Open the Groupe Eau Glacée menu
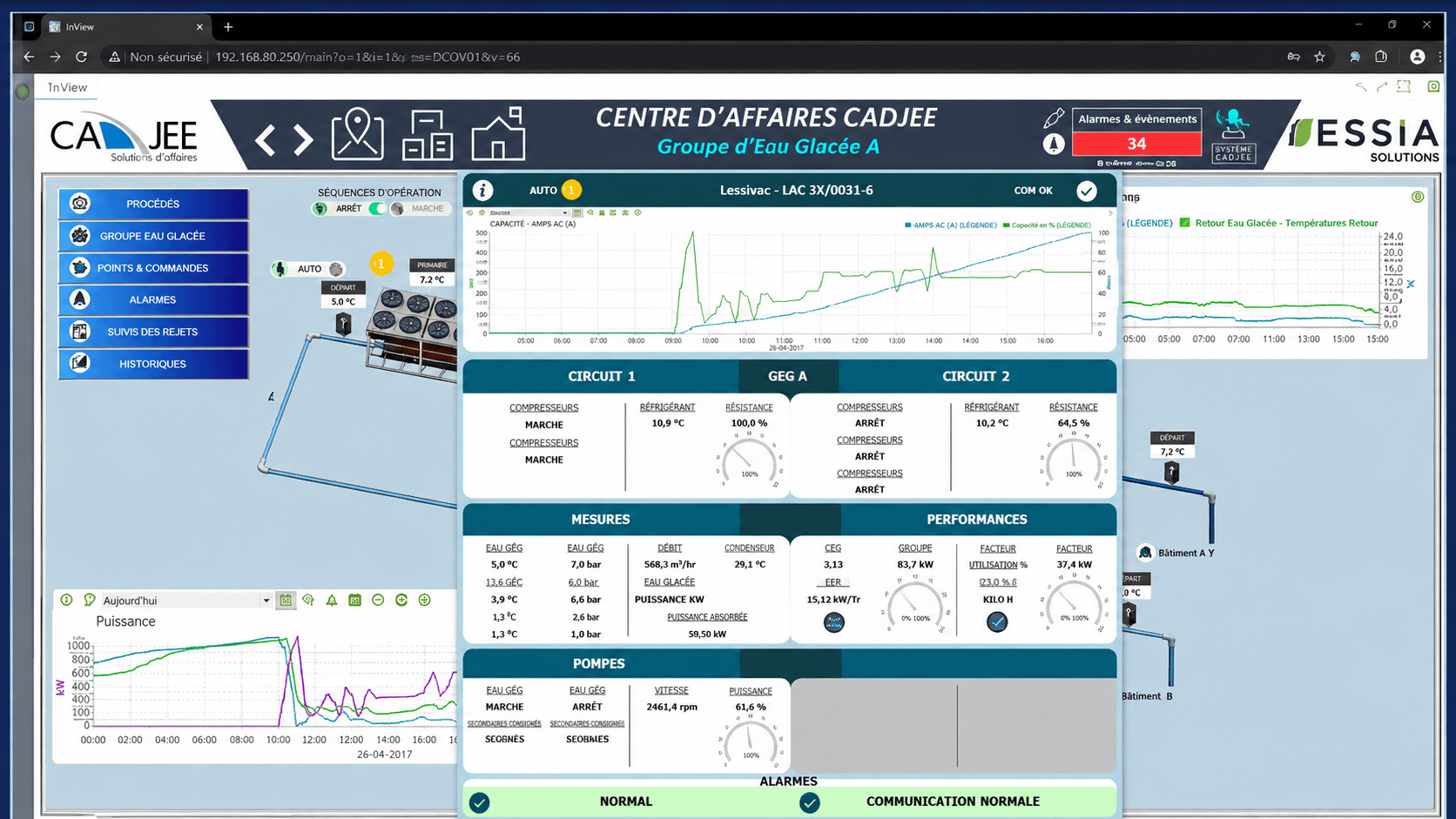 (x=153, y=236)
